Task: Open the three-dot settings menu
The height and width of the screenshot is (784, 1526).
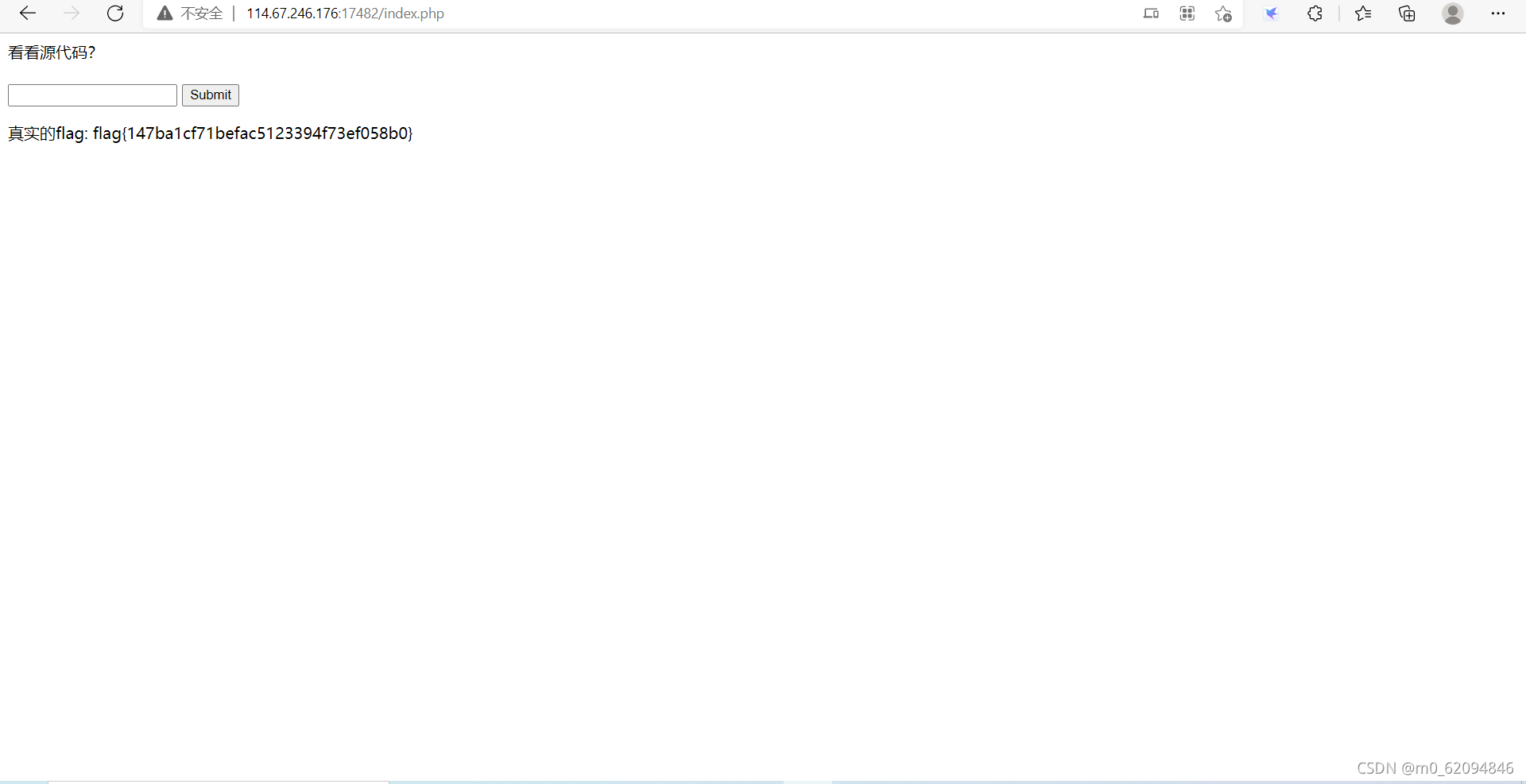Action: tap(1498, 14)
